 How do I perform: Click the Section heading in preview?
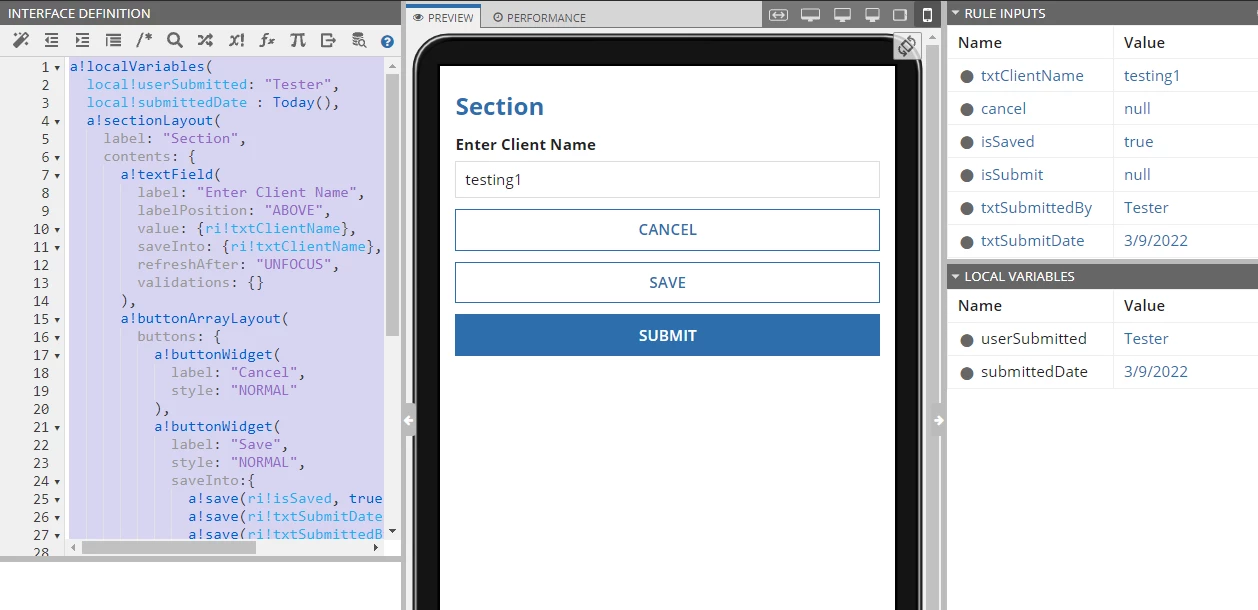(499, 107)
